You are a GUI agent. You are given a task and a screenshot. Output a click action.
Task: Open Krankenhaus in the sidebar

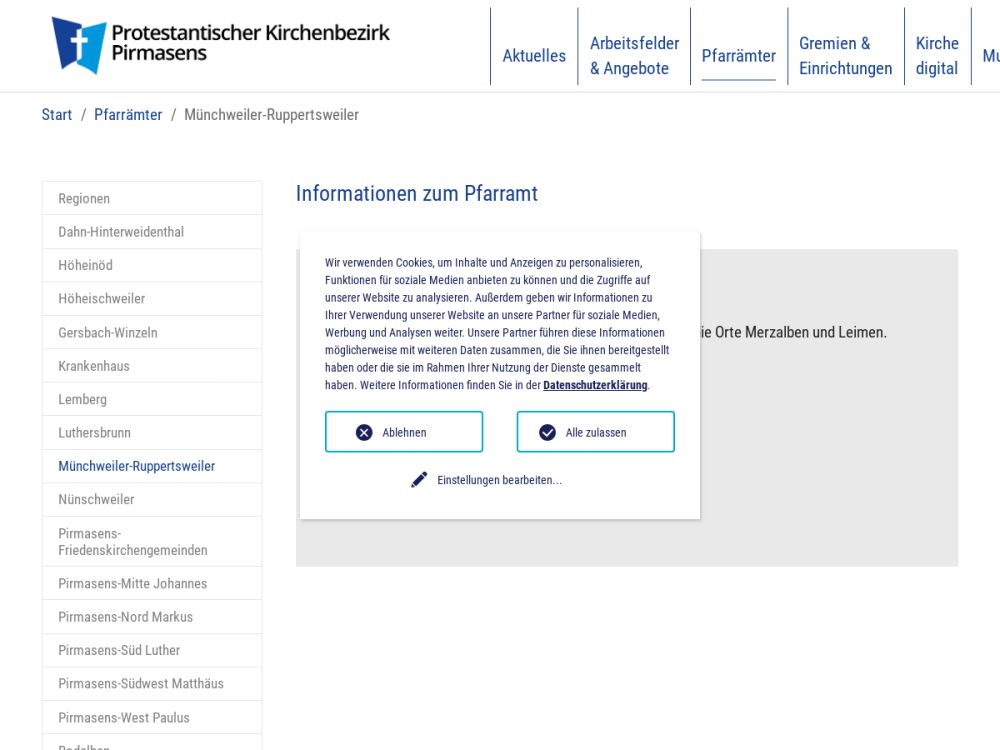pyautogui.click(x=94, y=366)
